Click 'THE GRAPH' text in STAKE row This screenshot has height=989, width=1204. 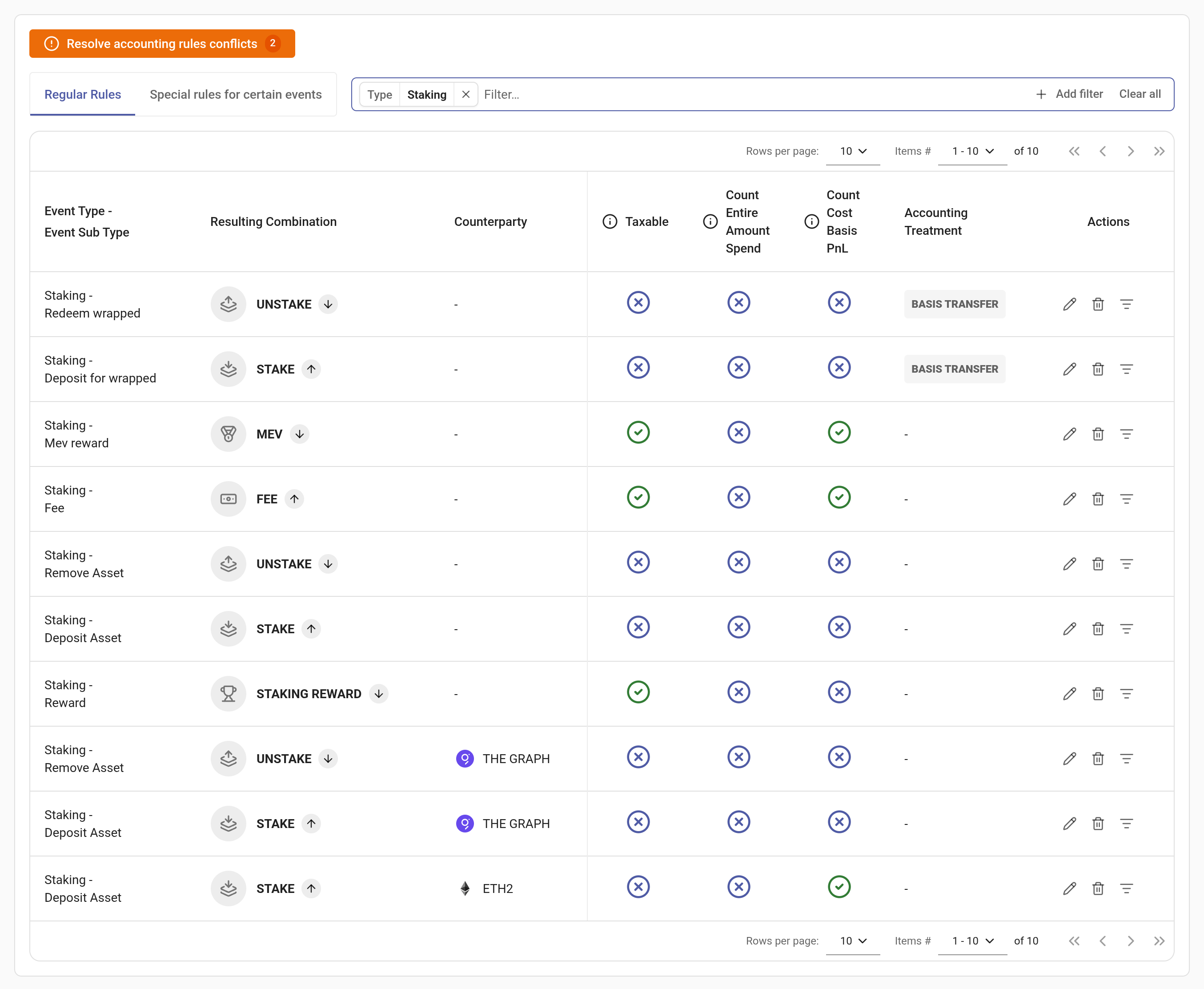coord(516,824)
